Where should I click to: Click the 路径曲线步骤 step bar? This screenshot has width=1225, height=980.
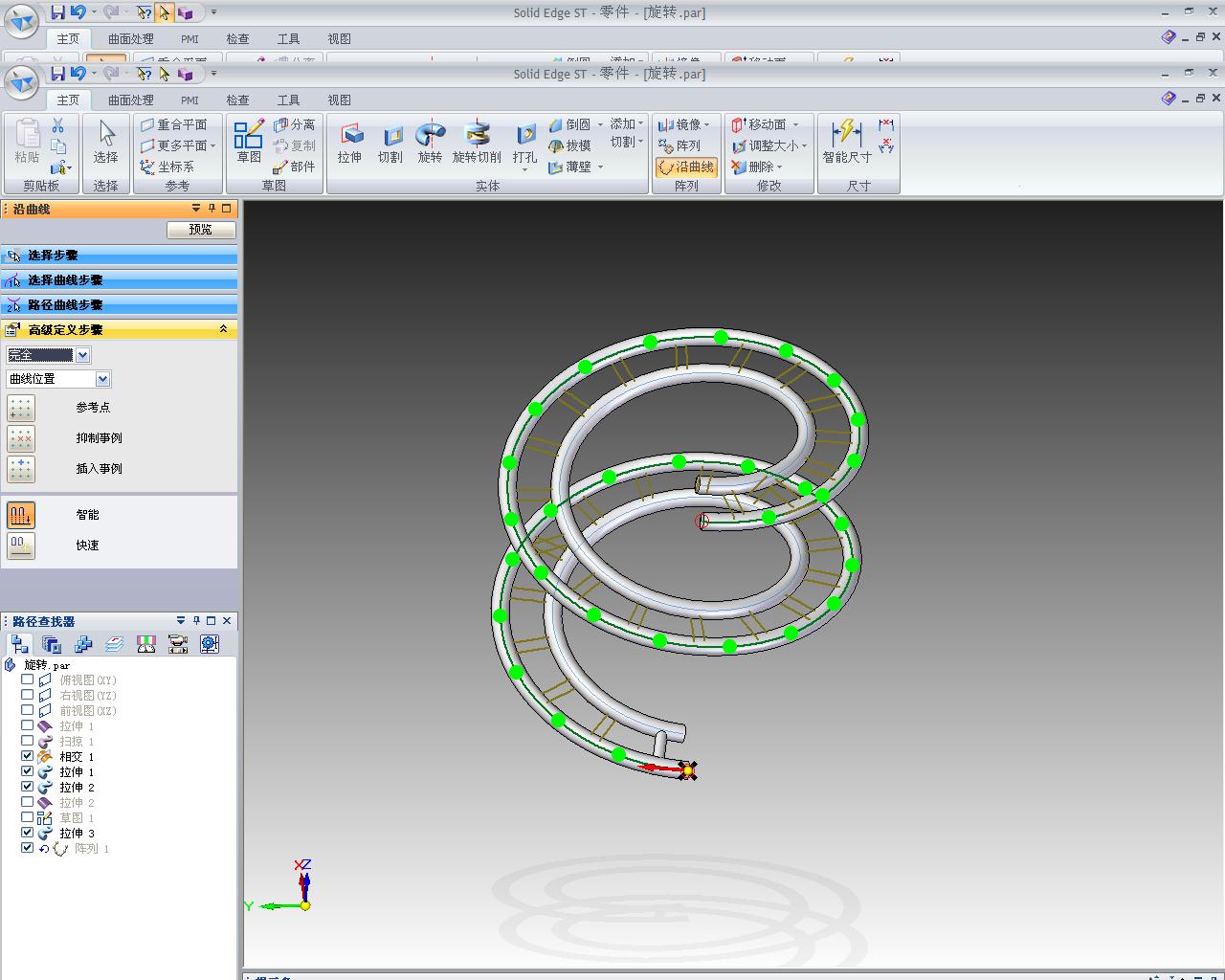coord(120,305)
